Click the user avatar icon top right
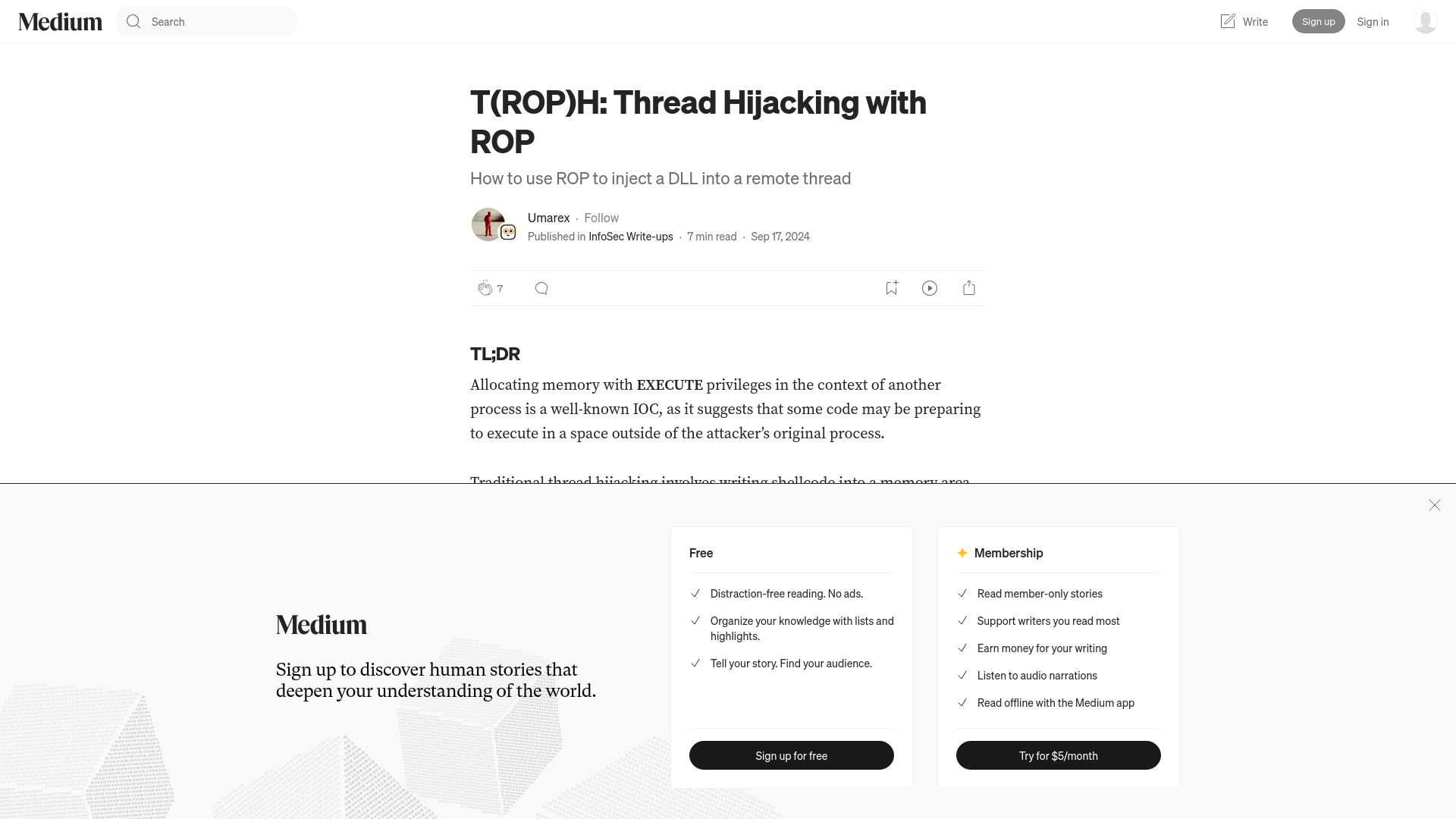 (x=1425, y=21)
